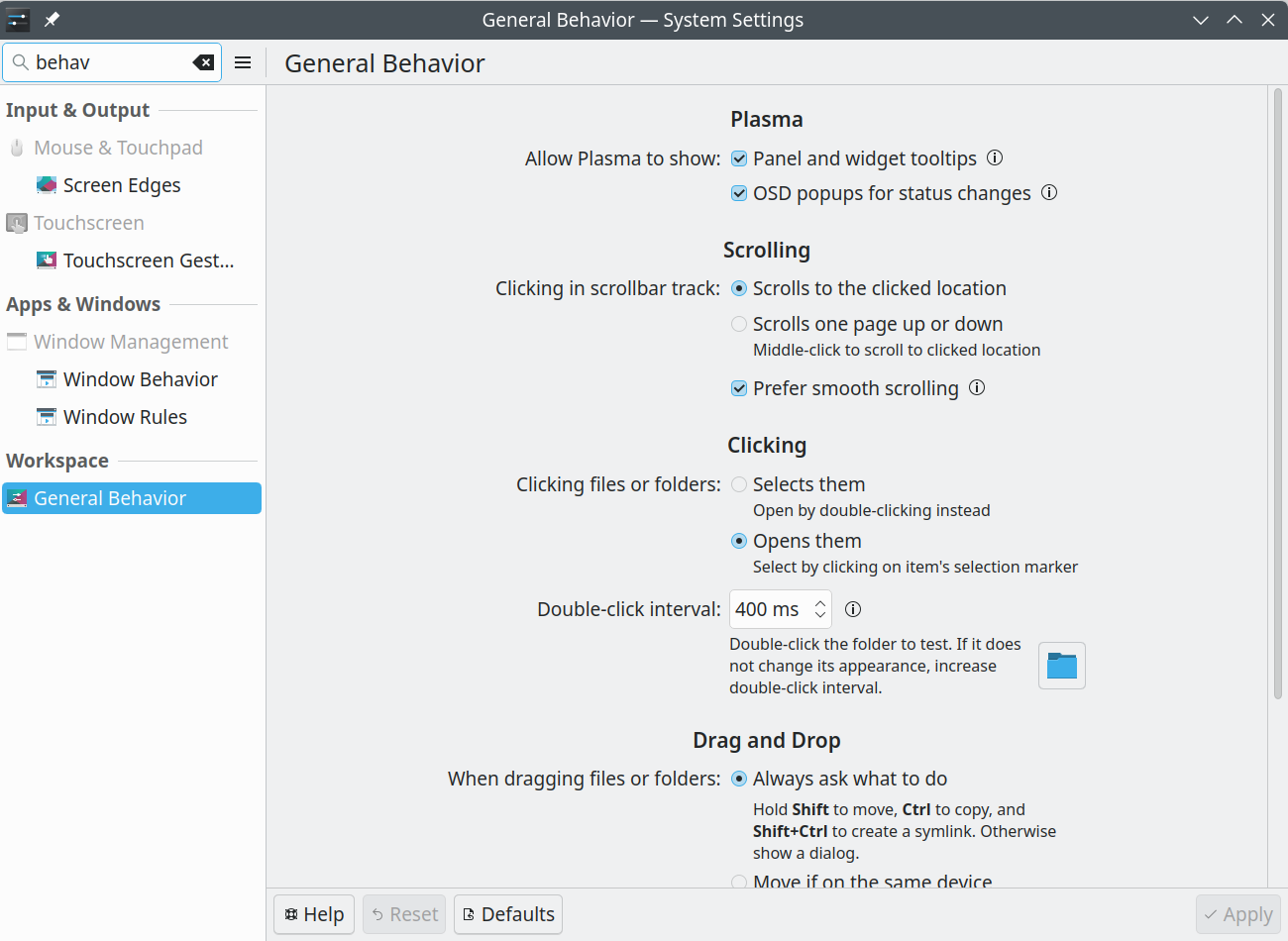This screenshot has height=941, width=1288.
Task: Open Window Behavior in sidebar
Action: (140, 379)
